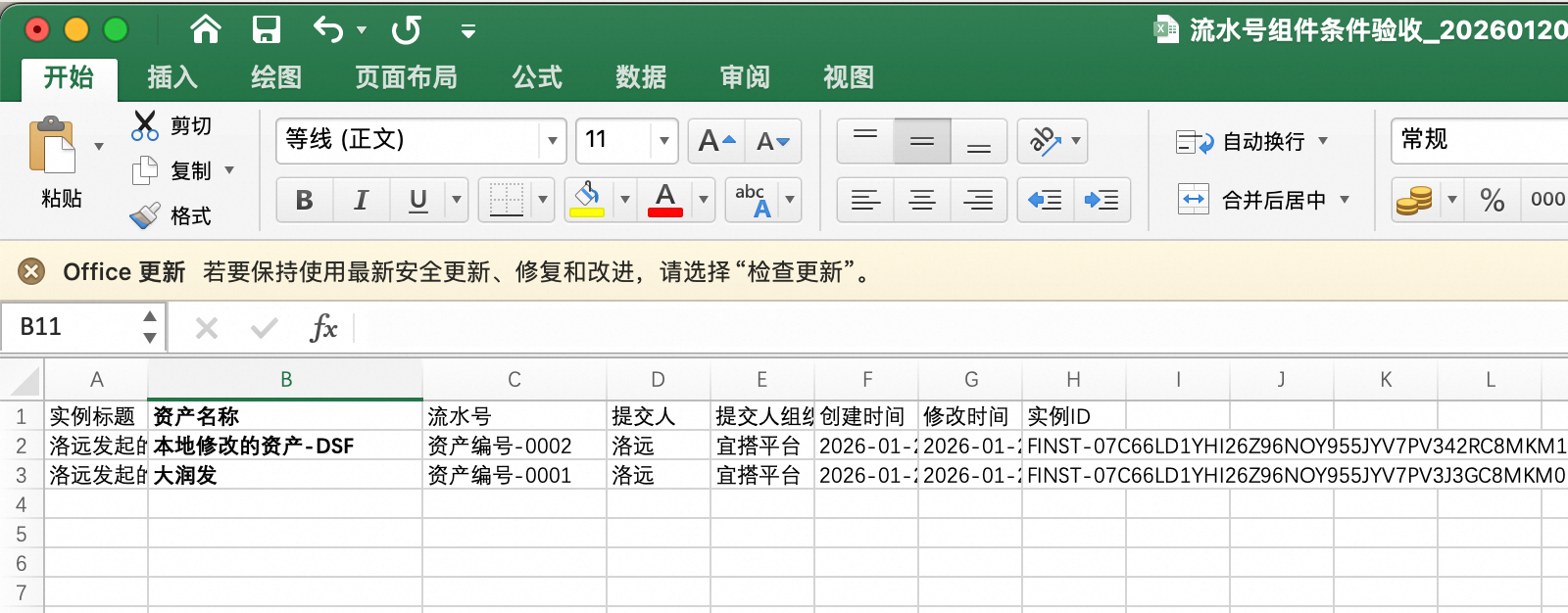
Task: Enable center horizontal text alignment
Action: (921, 201)
